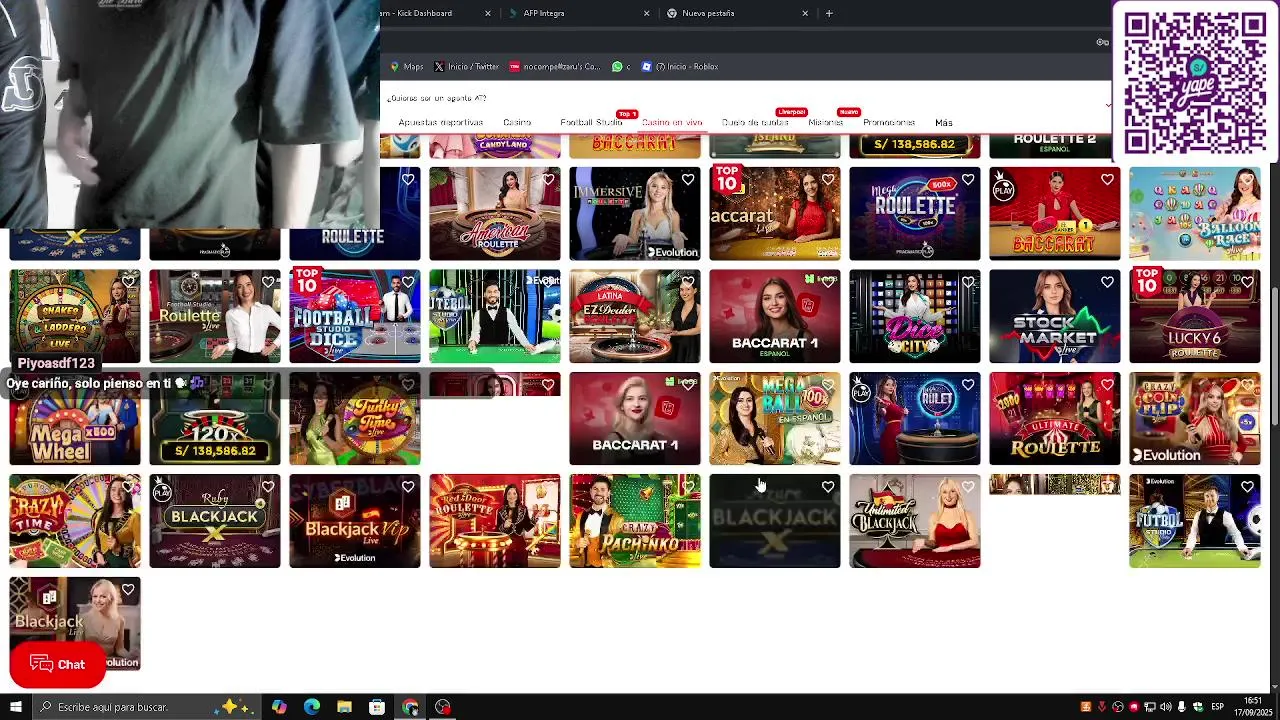Close the Kick Dashboard tab
Screen dimensions: 1280x720
coord(488,13)
